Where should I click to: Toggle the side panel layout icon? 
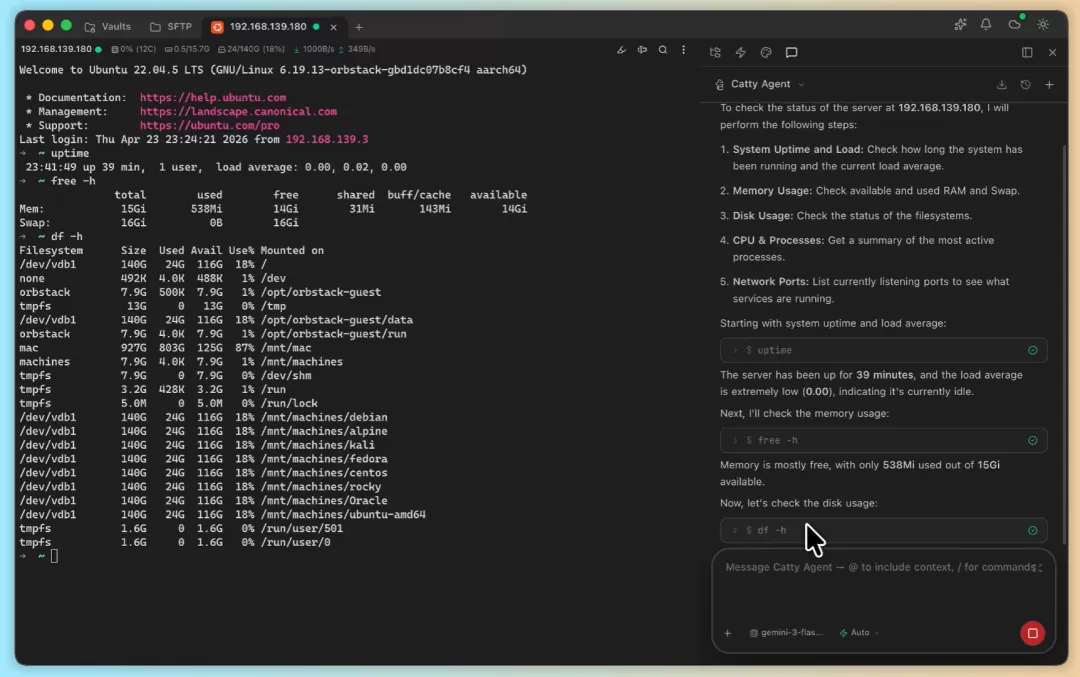click(1027, 52)
